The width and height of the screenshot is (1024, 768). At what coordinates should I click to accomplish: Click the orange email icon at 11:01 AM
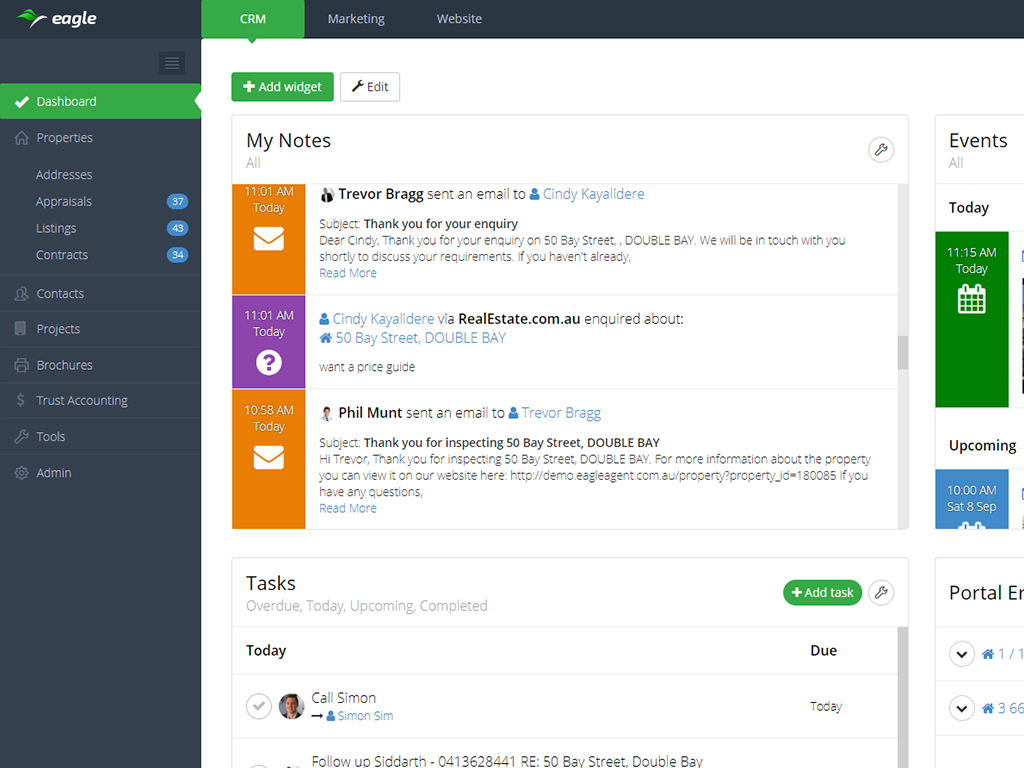click(x=268, y=239)
